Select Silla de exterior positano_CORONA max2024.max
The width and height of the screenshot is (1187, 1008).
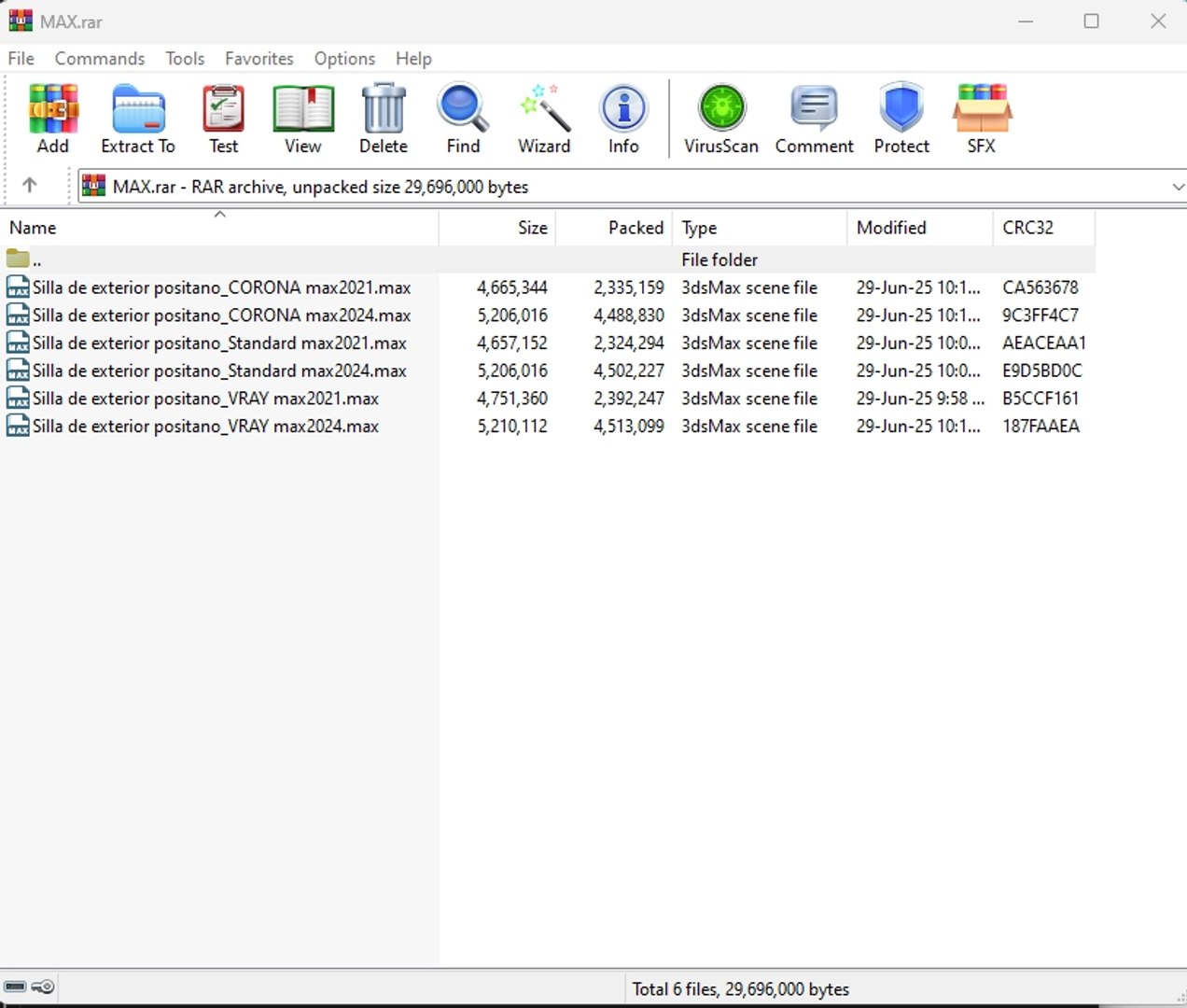click(x=221, y=315)
